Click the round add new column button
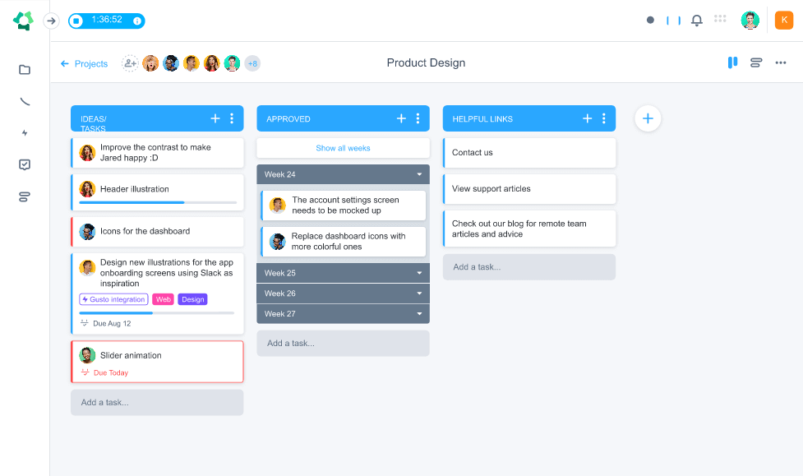The height and width of the screenshot is (476, 803). point(647,118)
